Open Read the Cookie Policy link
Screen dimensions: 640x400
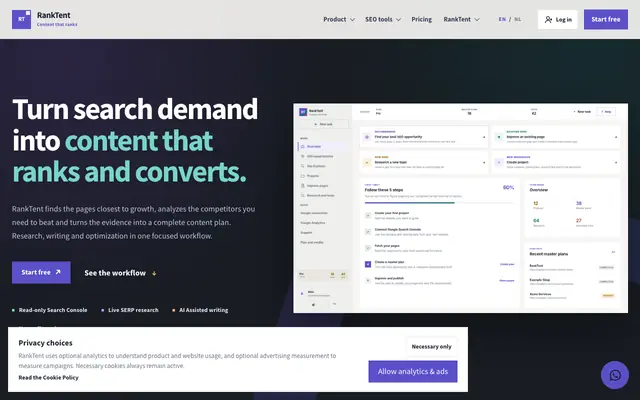pyautogui.click(x=49, y=378)
